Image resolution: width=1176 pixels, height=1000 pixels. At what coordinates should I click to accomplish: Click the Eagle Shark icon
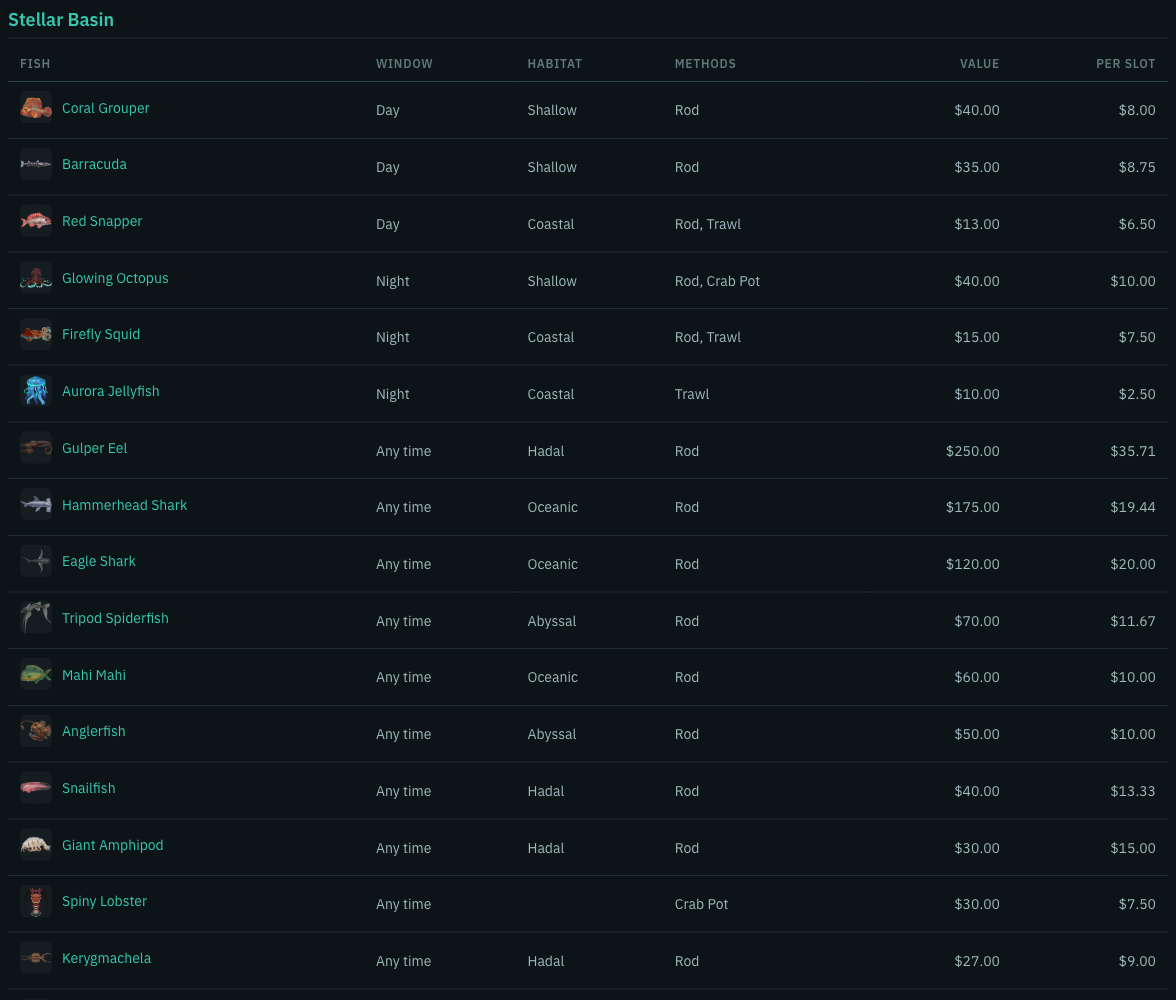tap(35, 561)
